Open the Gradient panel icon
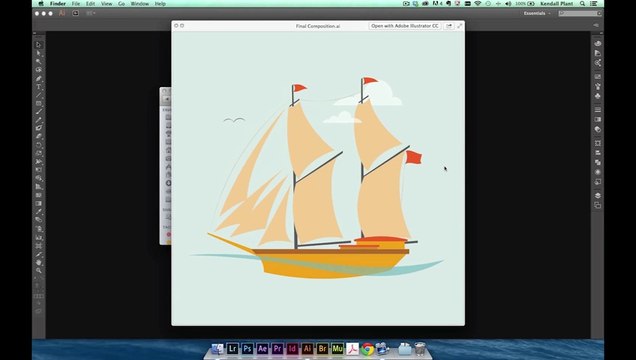The height and width of the screenshot is (360, 636). pos(597,120)
